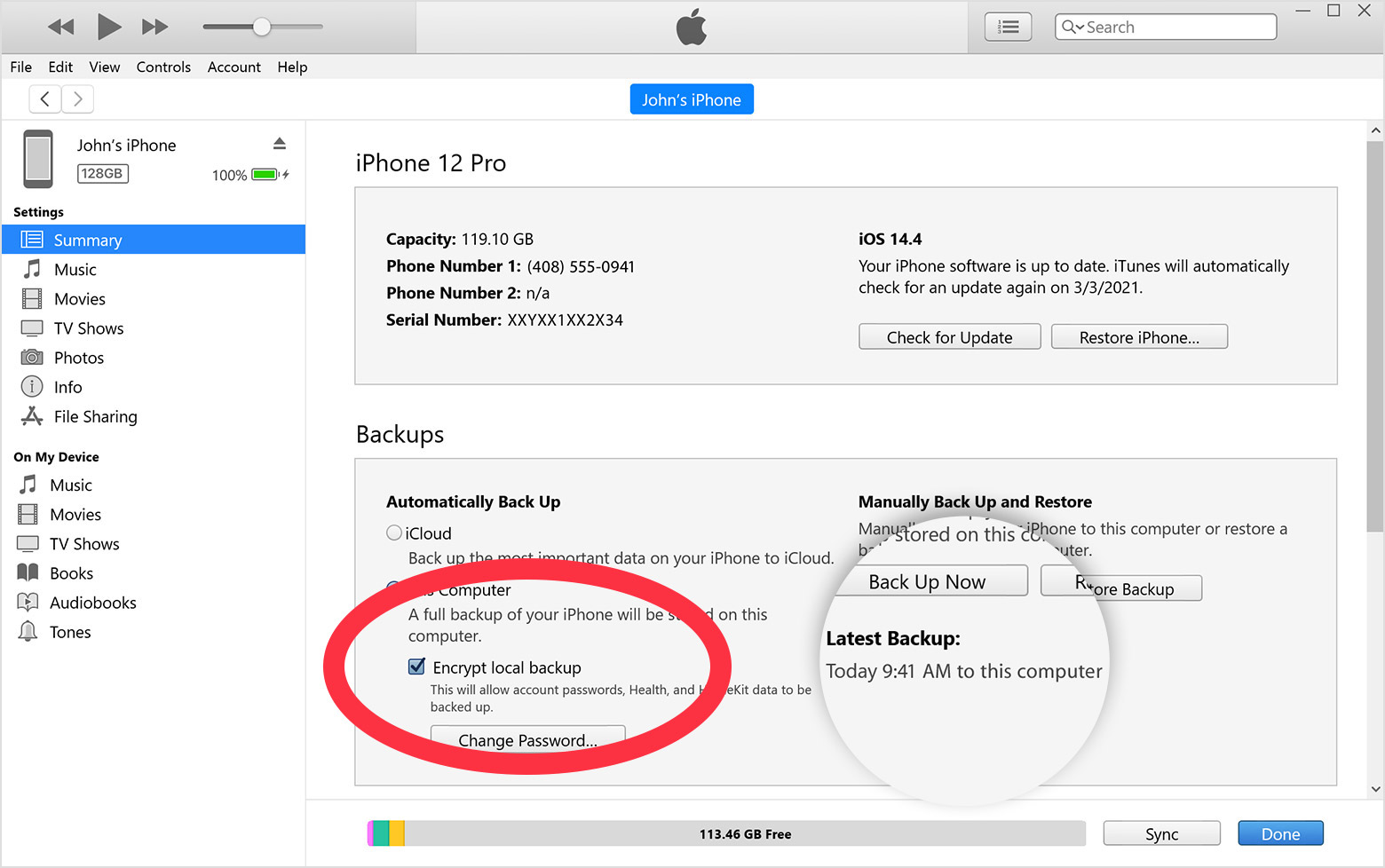Toggle Encrypt local backup checkbox

[416, 667]
